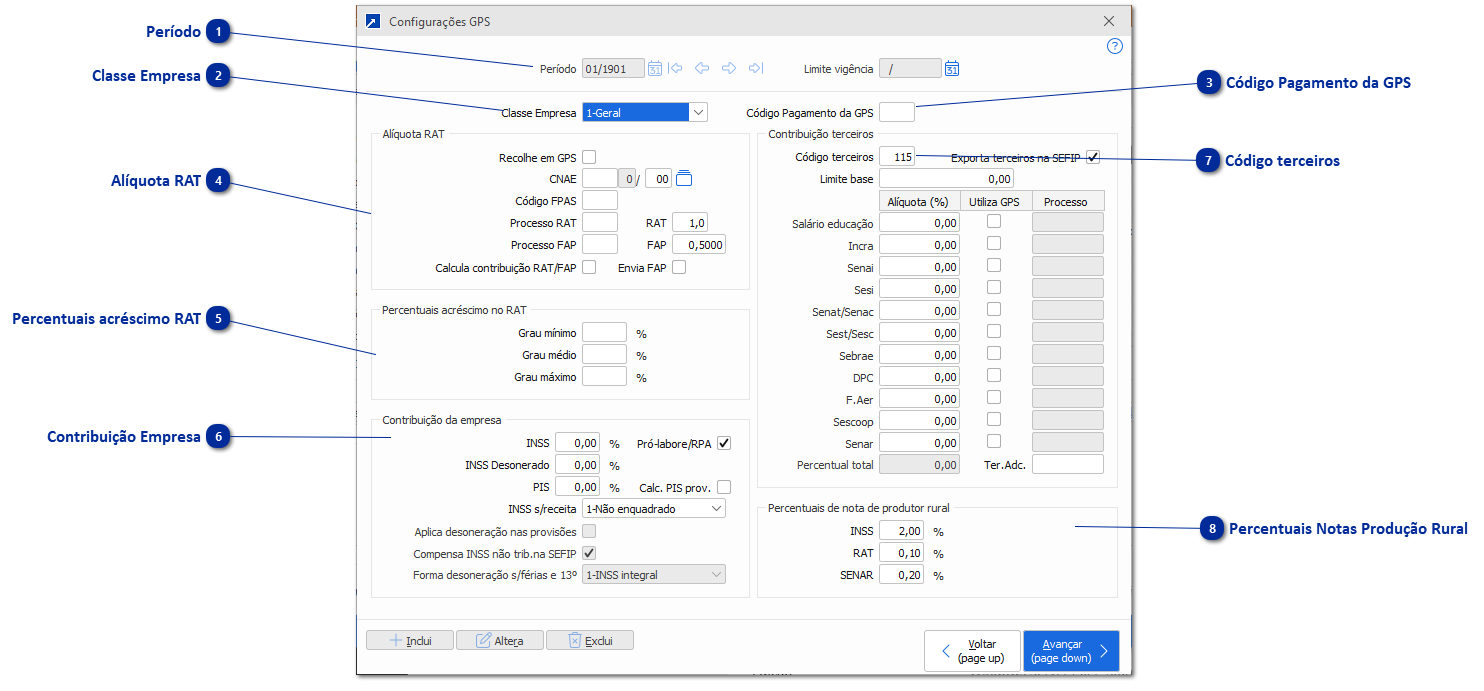Click the help question mark icon
The image size is (1484, 691).
[x=1115, y=46]
